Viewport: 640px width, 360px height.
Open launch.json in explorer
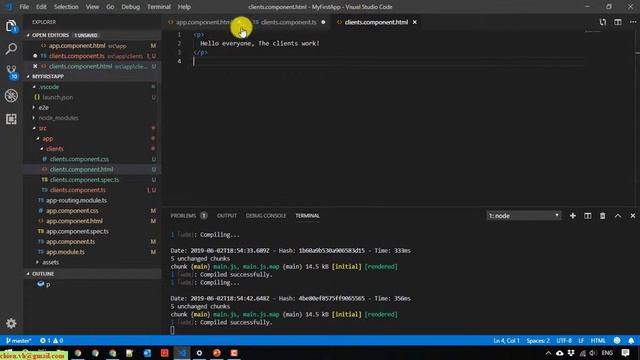coord(58,97)
